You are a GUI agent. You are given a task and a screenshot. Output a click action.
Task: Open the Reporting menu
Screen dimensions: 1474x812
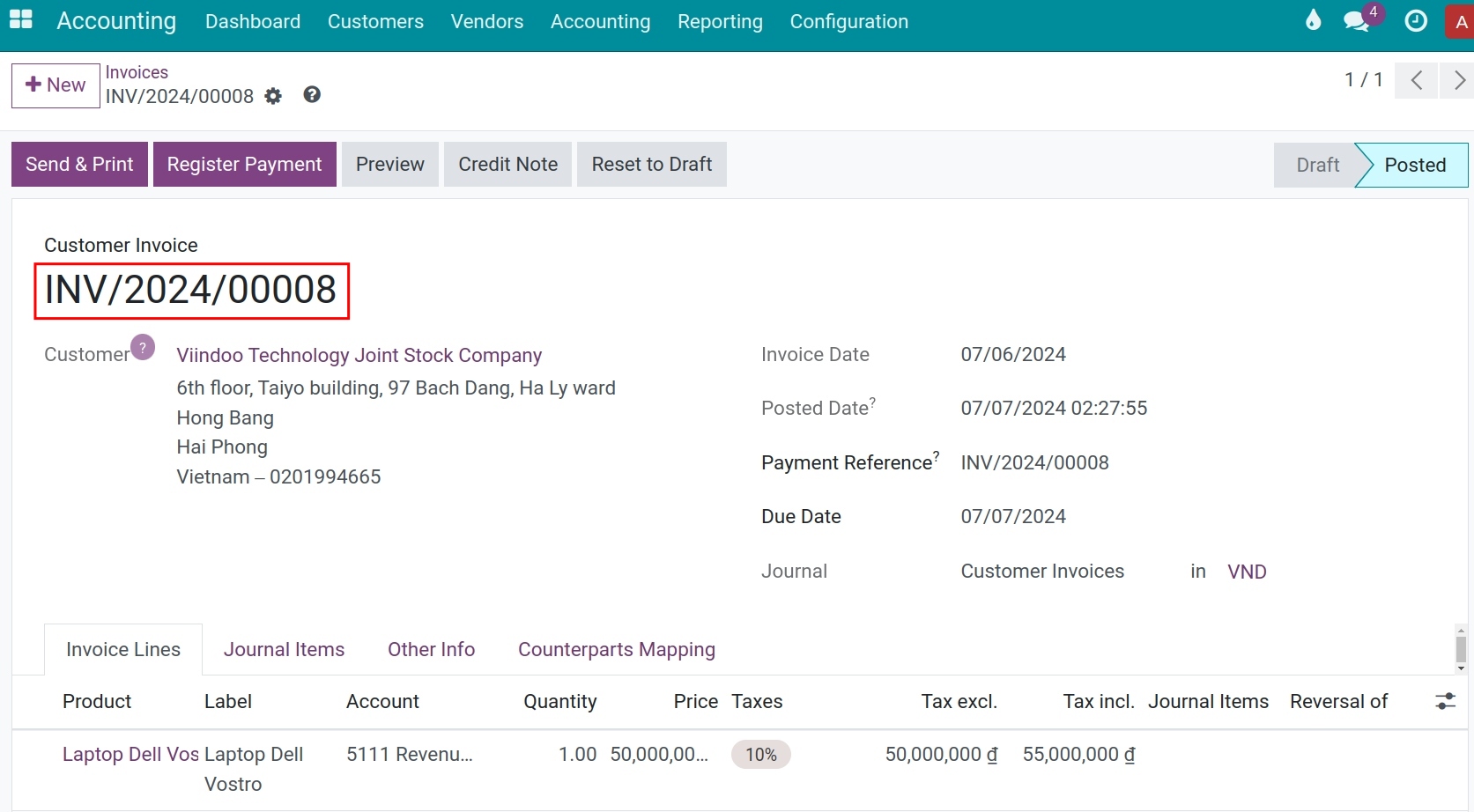point(720,21)
